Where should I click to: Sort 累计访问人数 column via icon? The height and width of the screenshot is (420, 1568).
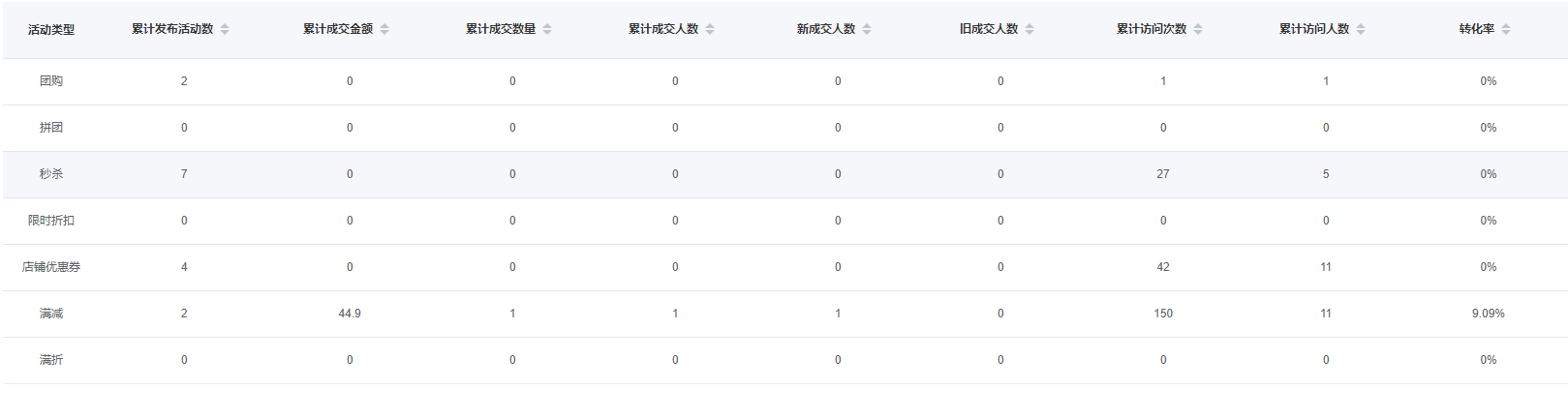point(1361,29)
